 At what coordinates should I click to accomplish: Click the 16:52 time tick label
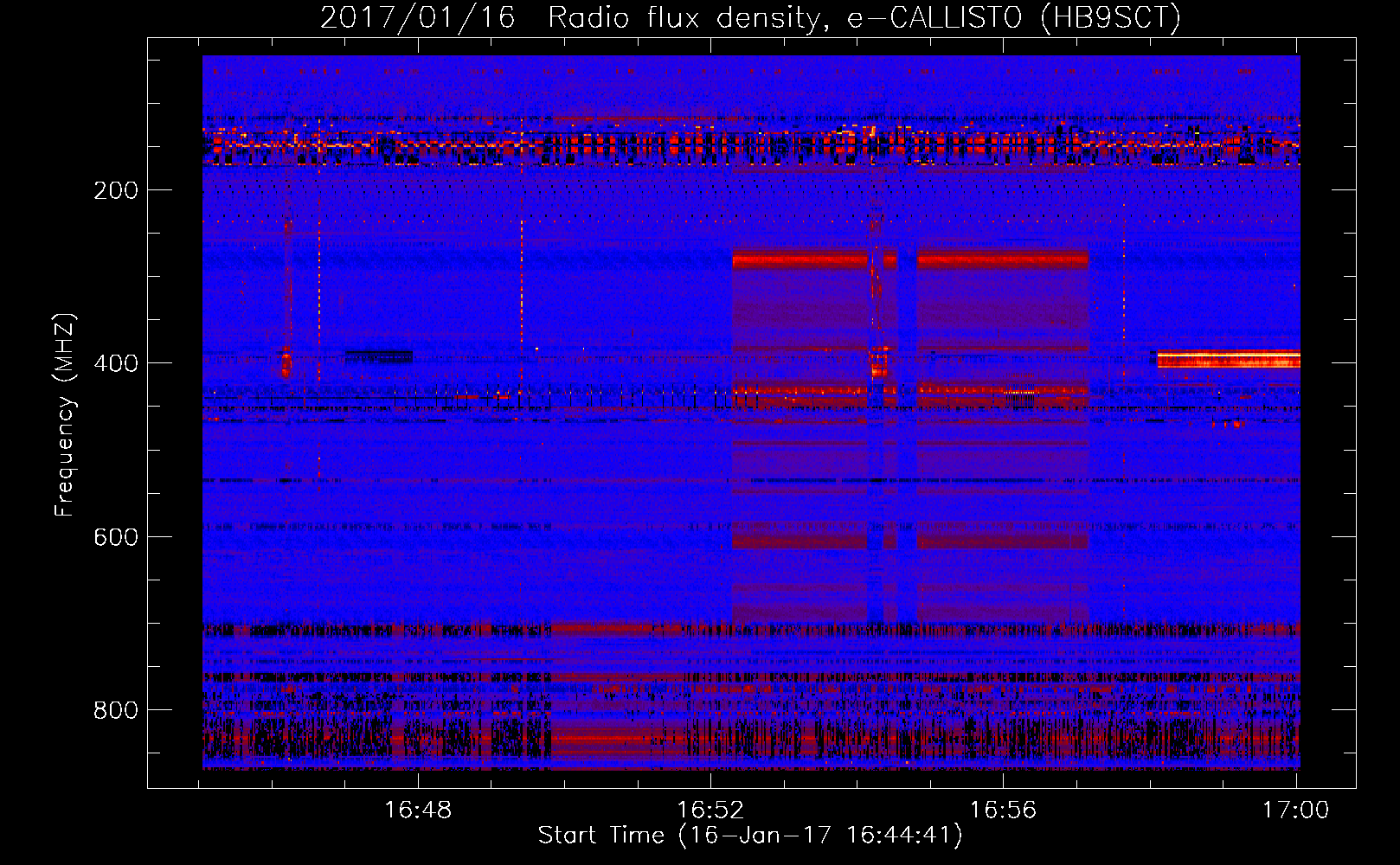pyautogui.click(x=710, y=811)
